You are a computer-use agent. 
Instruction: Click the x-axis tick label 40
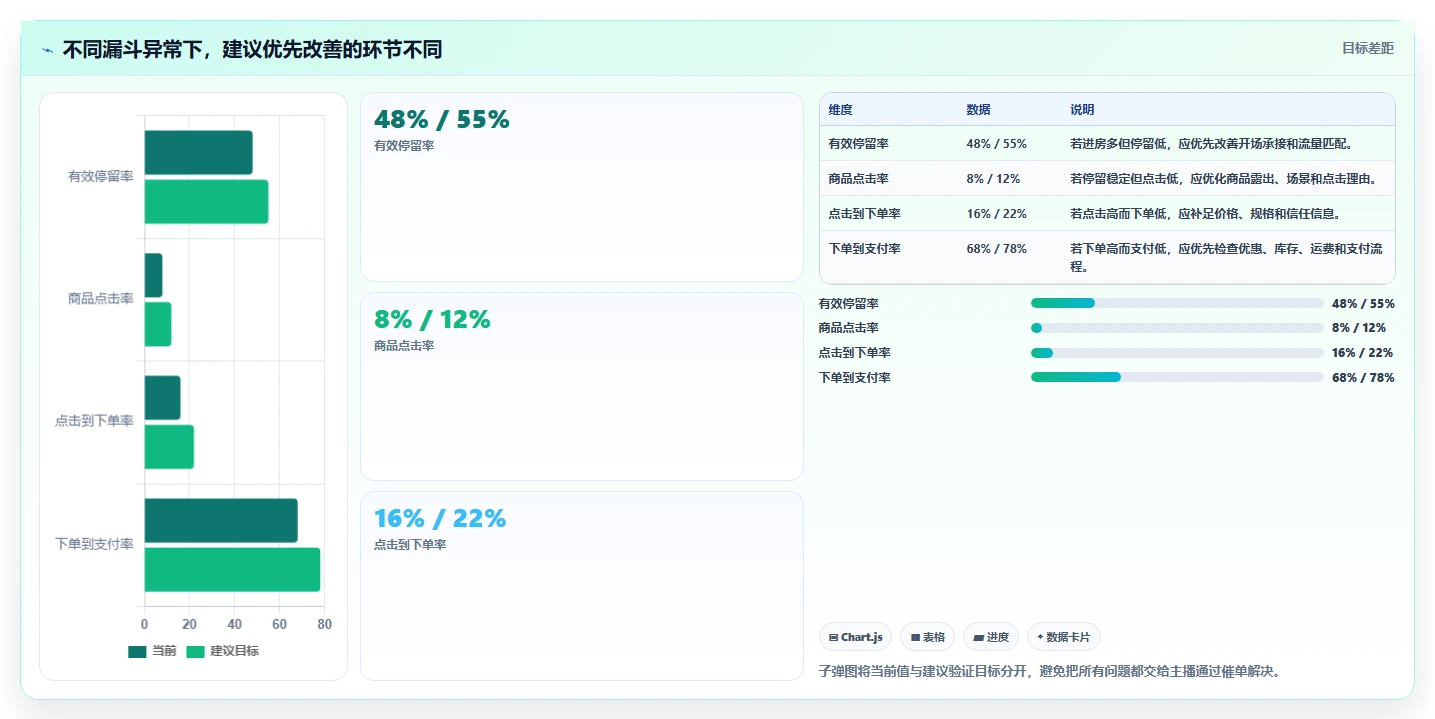click(234, 625)
